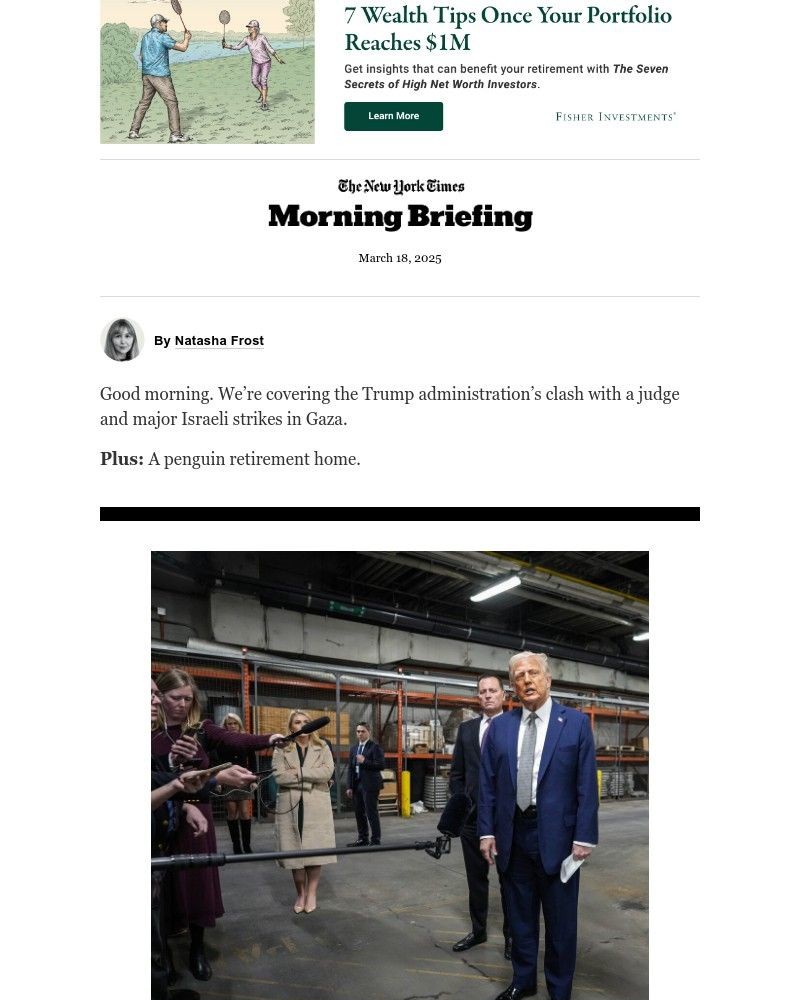
Task: Open the warehouse press conference photo
Action: 400,776
